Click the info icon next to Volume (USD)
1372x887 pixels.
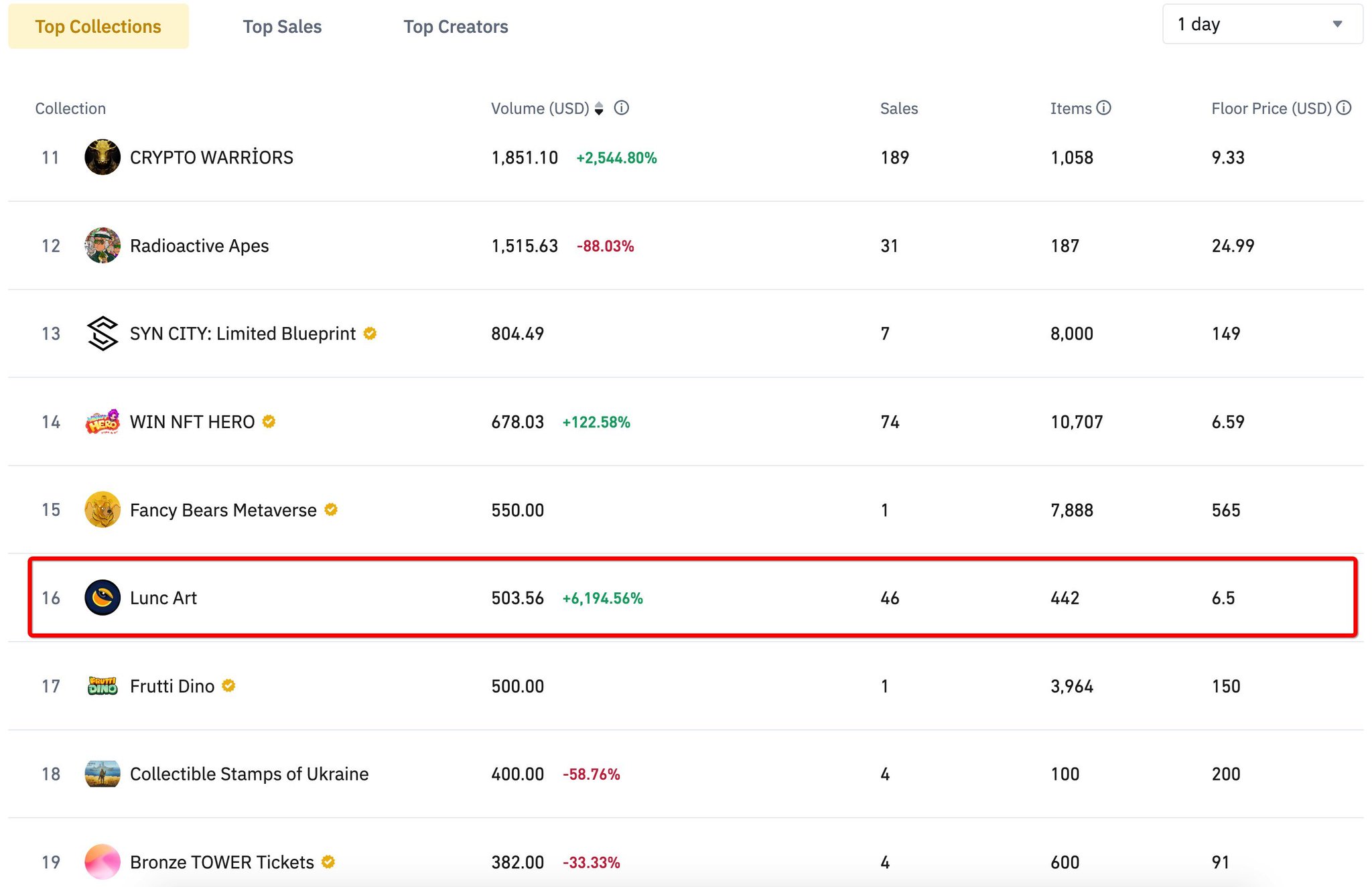[x=622, y=108]
